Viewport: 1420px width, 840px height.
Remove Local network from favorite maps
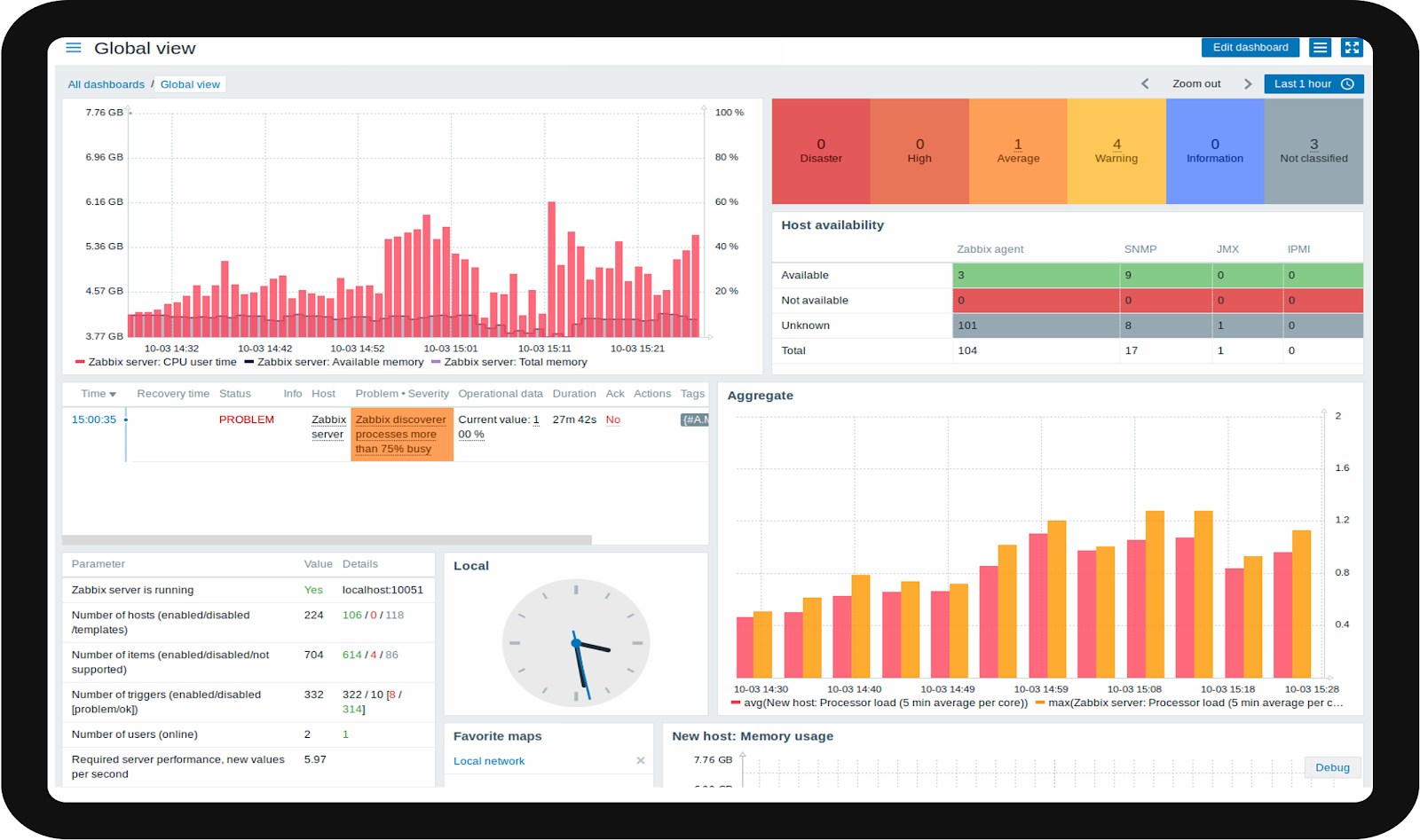(641, 761)
